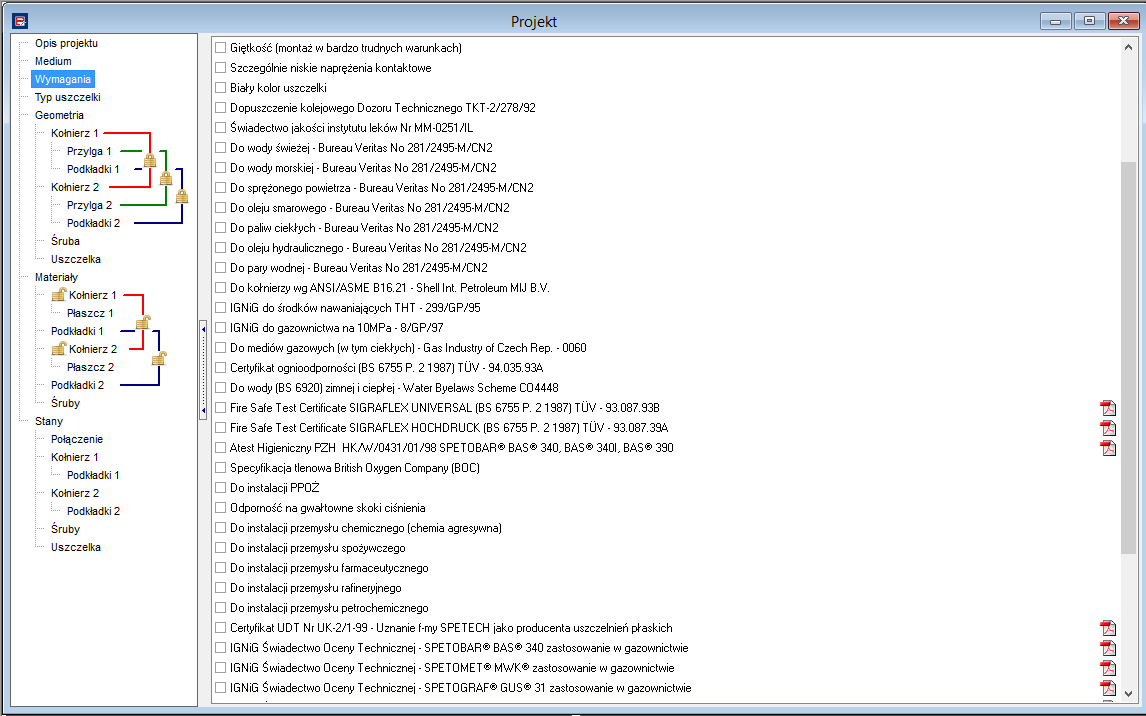This screenshot has width=1146, height=716.
Task: Open PDF for Atest Higieniczny PZH
Action: pyautogui.click(x=1108, y=448)
